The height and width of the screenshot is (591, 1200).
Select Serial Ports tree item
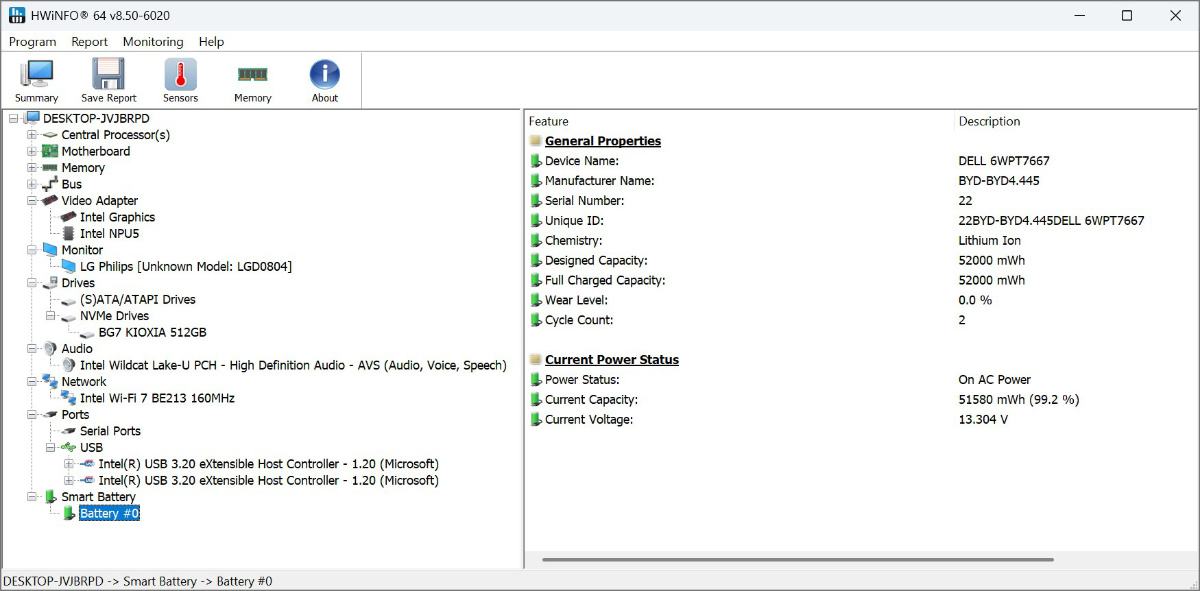click(110, 431)
